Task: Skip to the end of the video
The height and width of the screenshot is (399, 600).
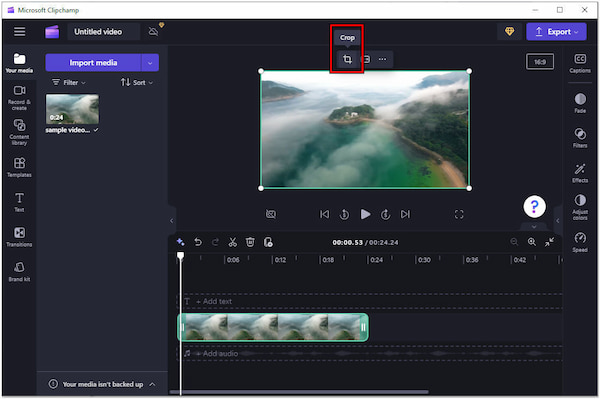Action: click(x=405, y=214)
